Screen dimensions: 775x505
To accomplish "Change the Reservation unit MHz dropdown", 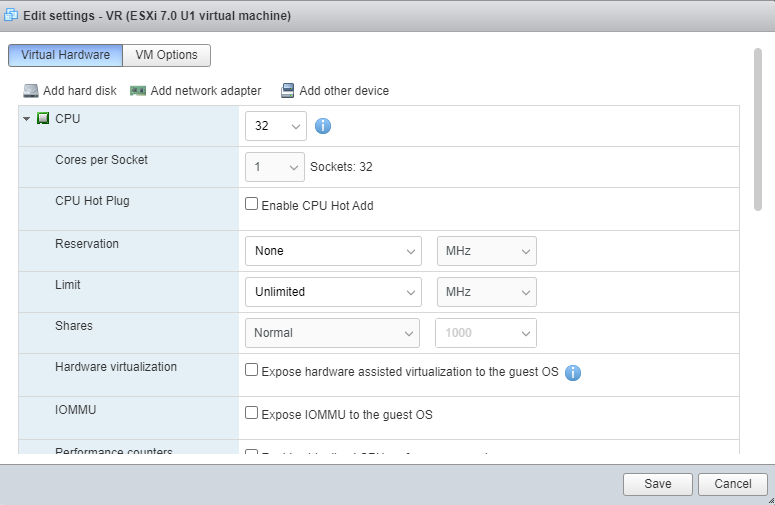I will 486,251.
